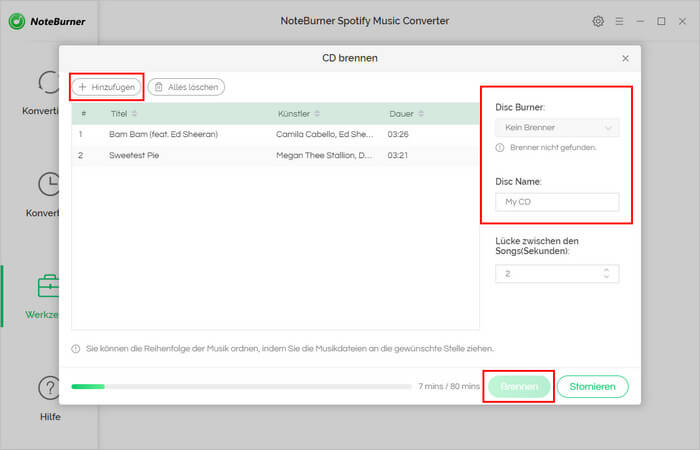Open the history clock sidebar icon
Screen dimensions: 700x450
click(x=49, y=184)
